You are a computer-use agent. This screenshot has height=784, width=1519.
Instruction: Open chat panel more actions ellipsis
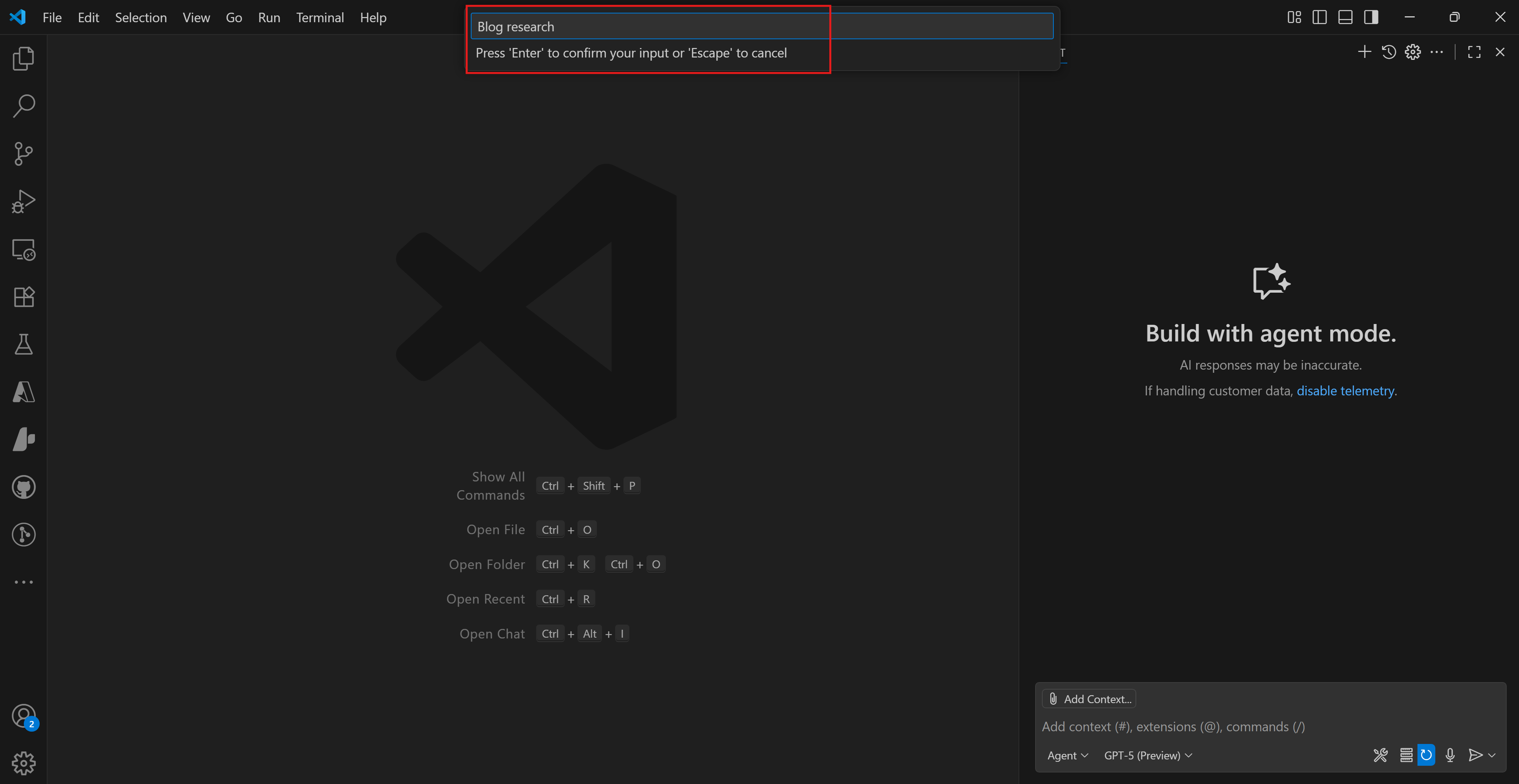(1437, 52)
